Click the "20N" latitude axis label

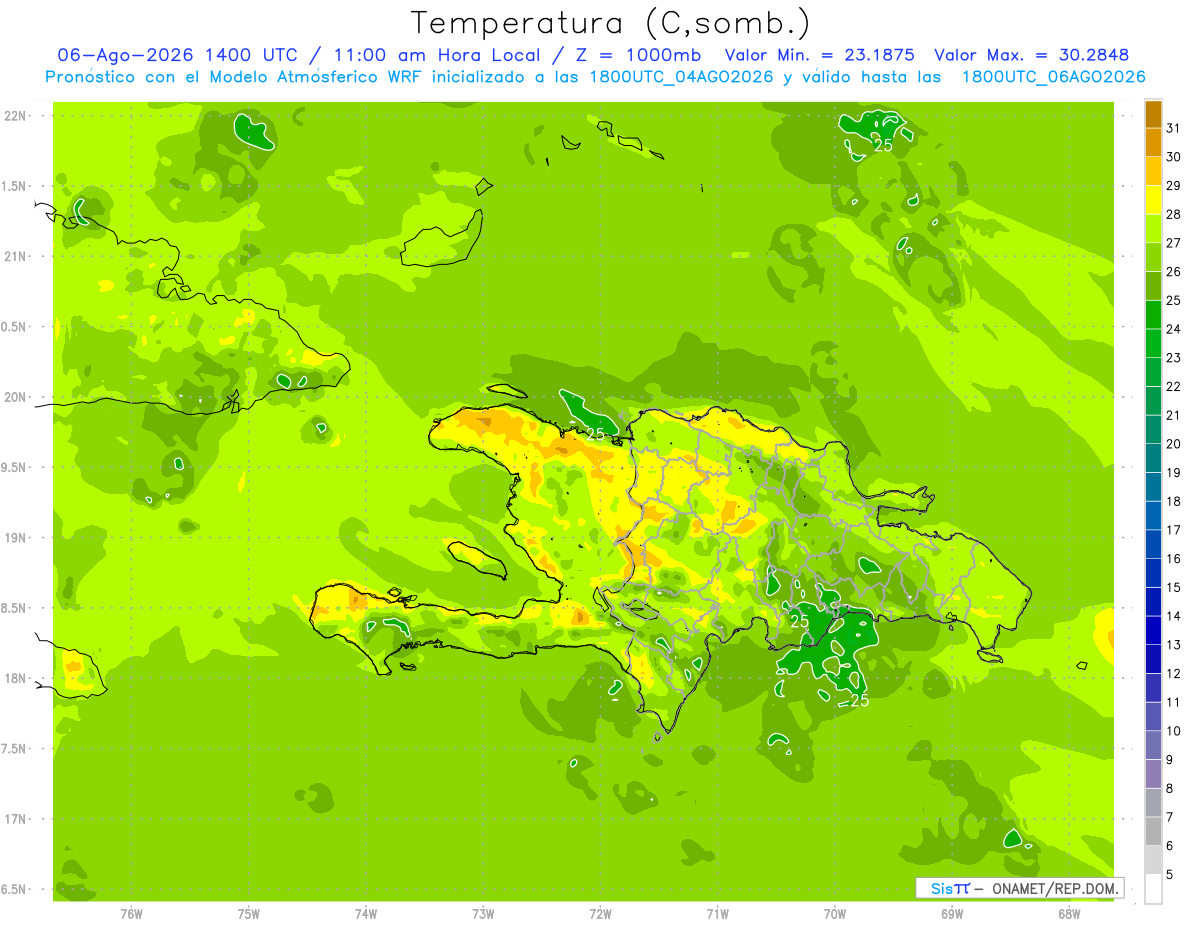[17, 397]
